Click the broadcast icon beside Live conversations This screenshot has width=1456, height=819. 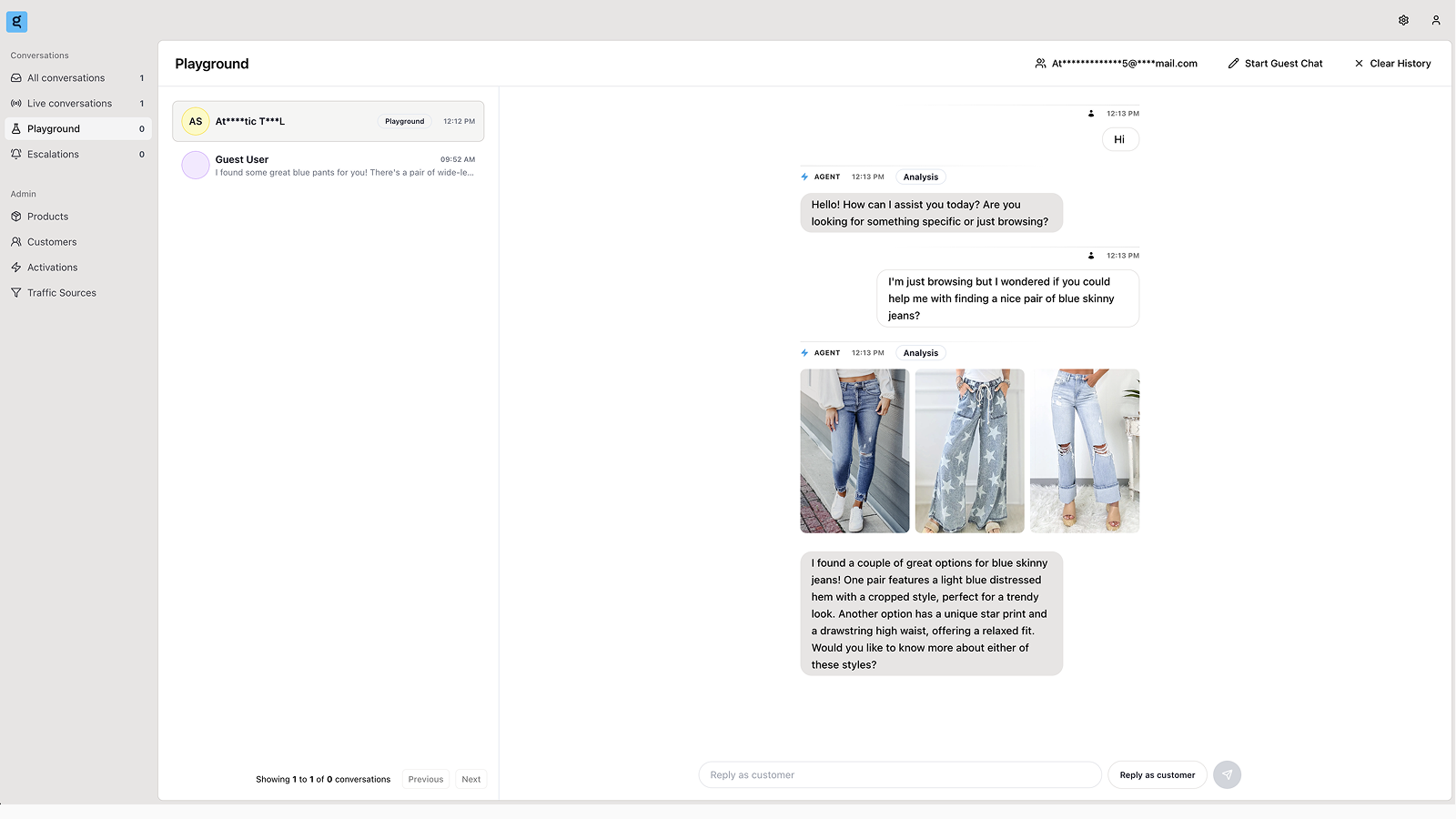tap(16, 104)
